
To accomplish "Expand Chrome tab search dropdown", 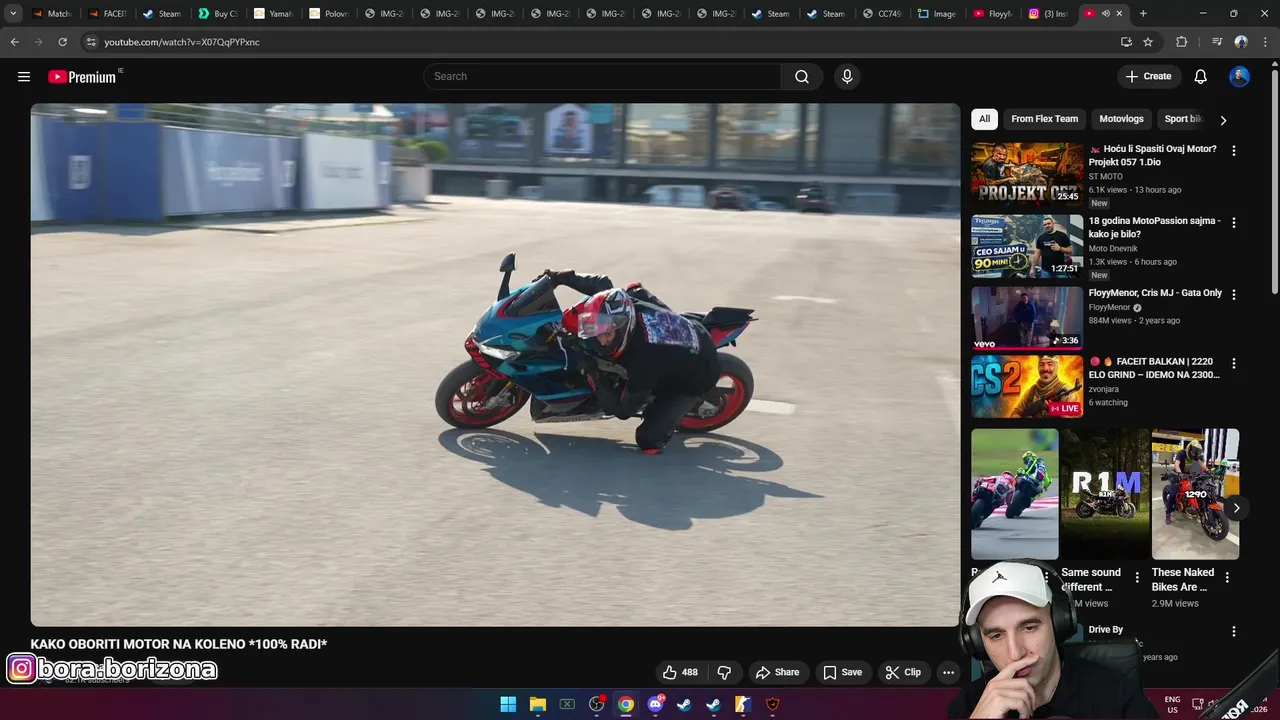I will (x=13, y=13).
